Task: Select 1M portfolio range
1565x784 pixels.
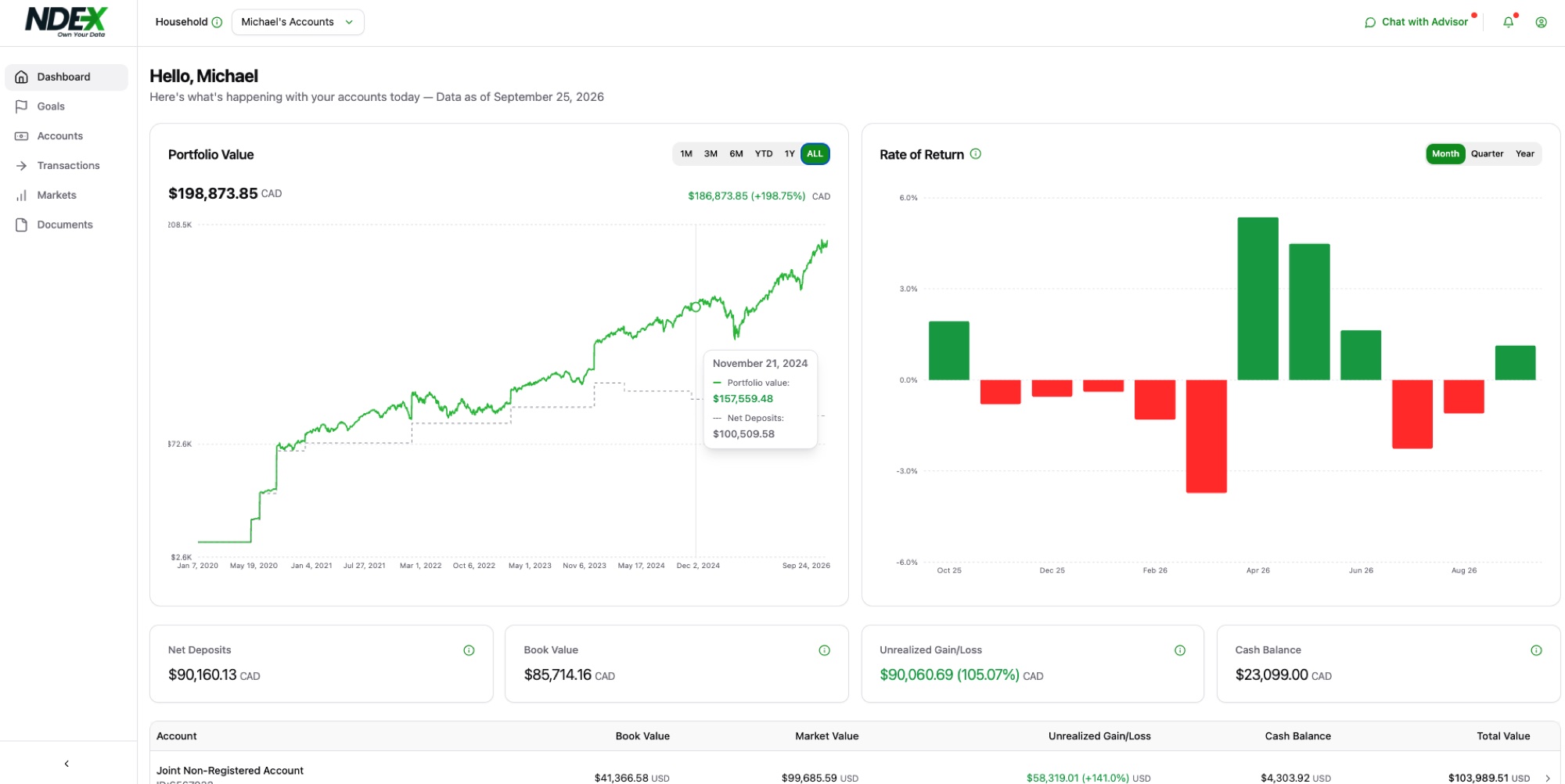Action: 686,154
